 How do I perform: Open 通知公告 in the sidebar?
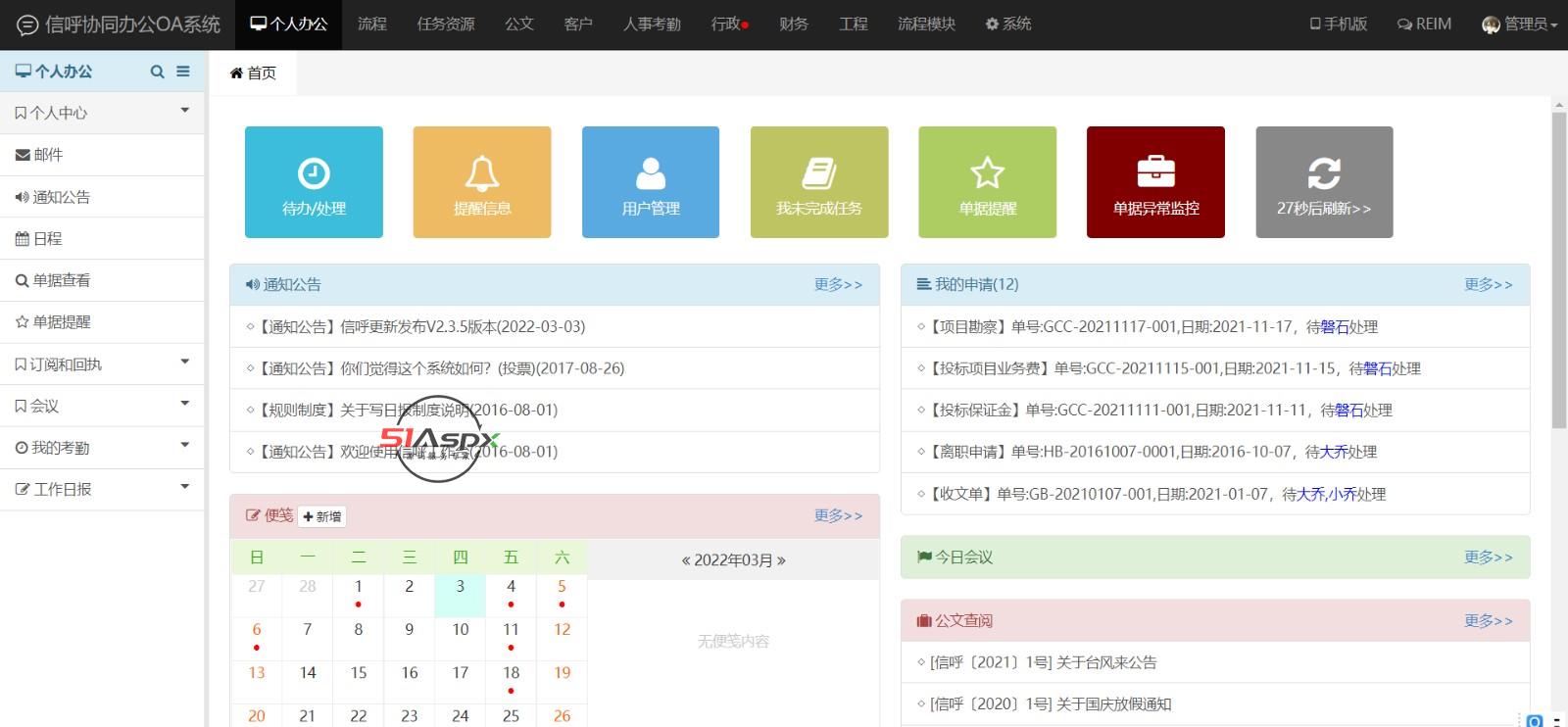click(102, 197)
